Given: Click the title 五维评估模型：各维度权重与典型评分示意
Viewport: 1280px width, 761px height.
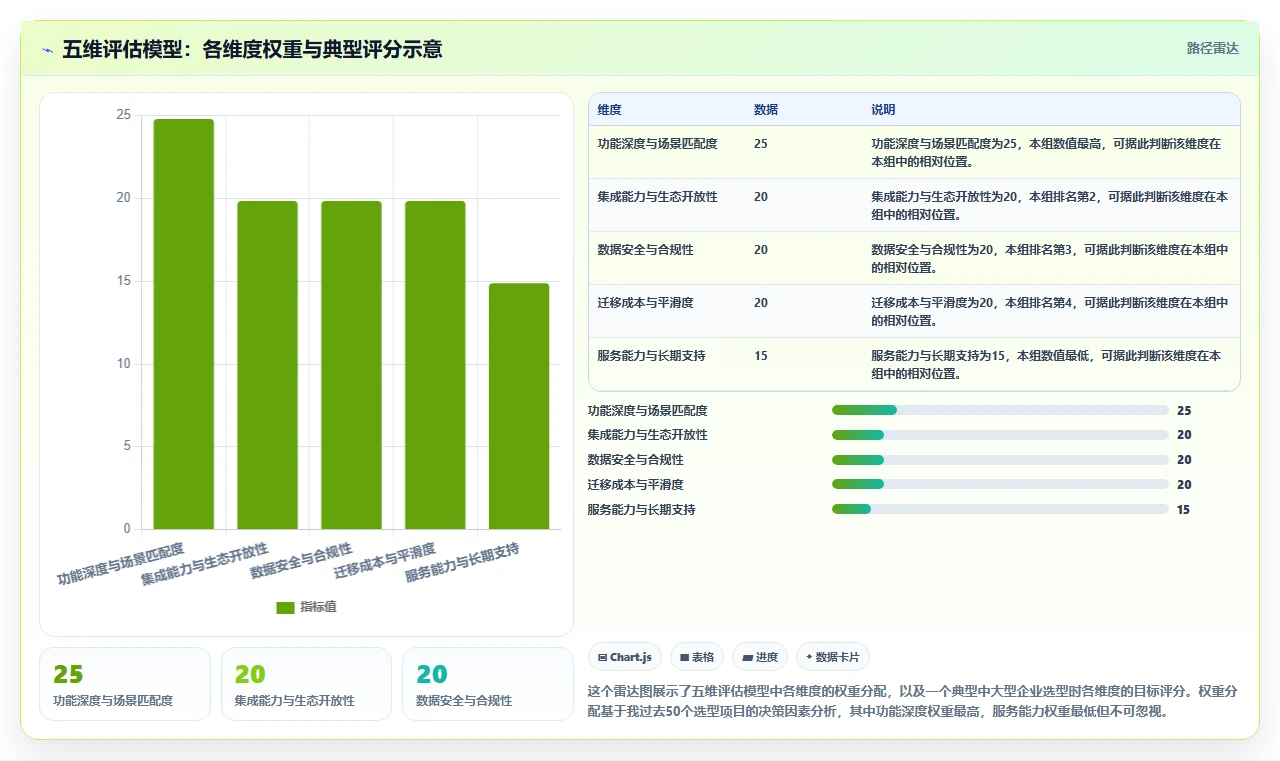Looking at the screenshot, I should (252, 49).
